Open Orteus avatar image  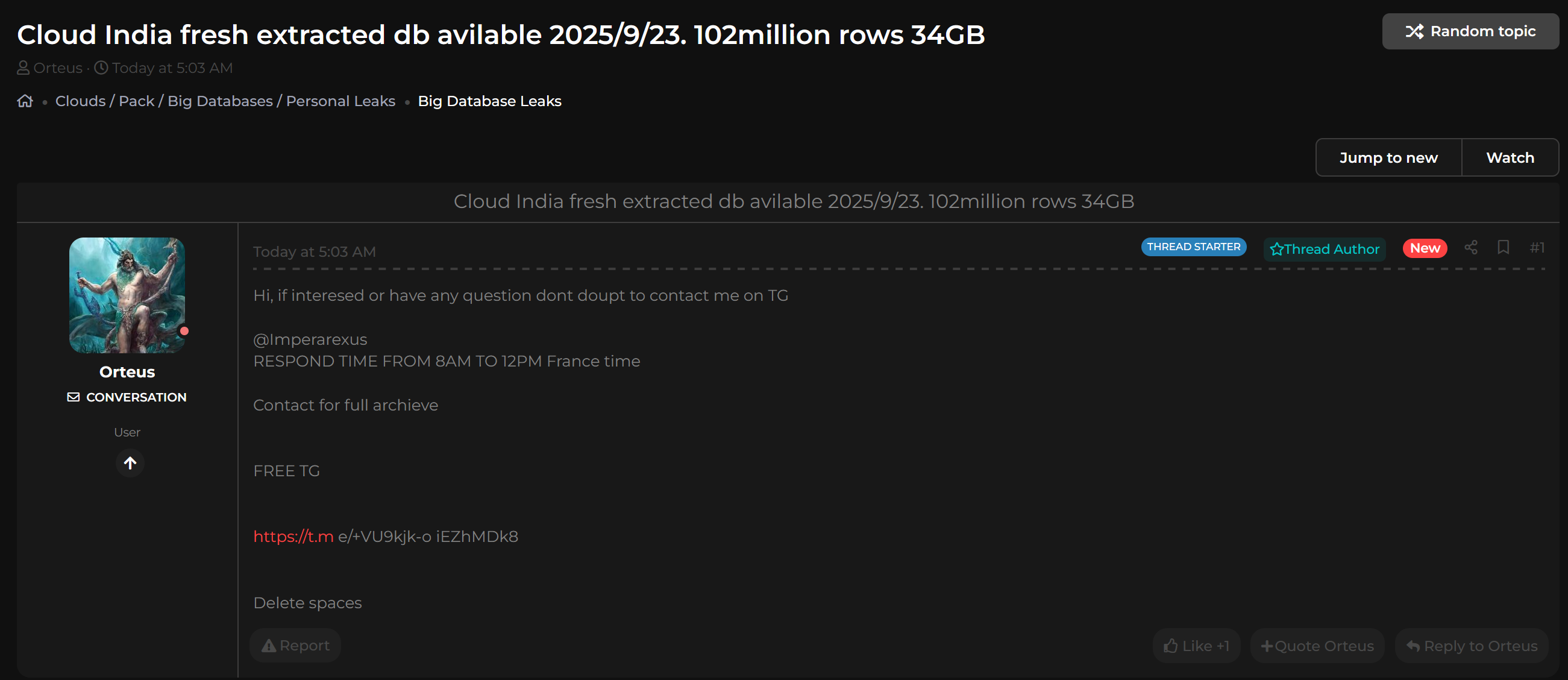pyautogui.click(x=127, y=295)
